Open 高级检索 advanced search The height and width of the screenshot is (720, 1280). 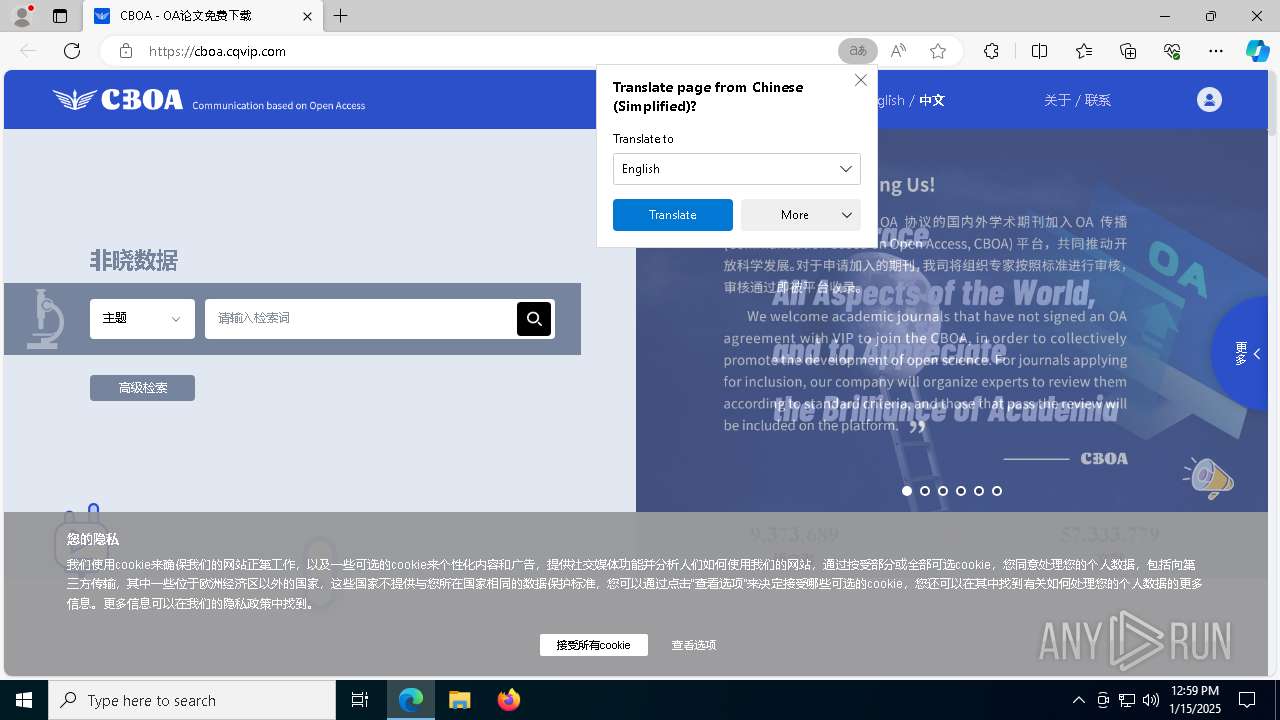click(142, 388)
